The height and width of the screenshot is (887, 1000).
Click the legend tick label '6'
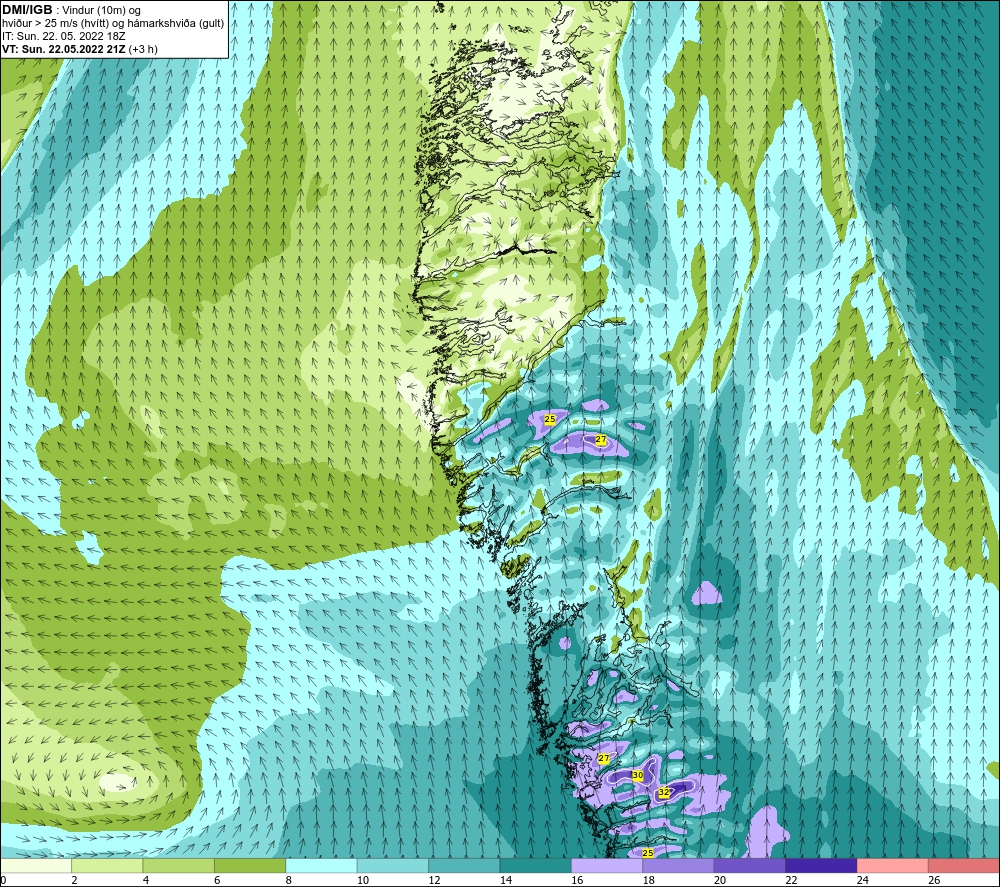coord(217,880)
